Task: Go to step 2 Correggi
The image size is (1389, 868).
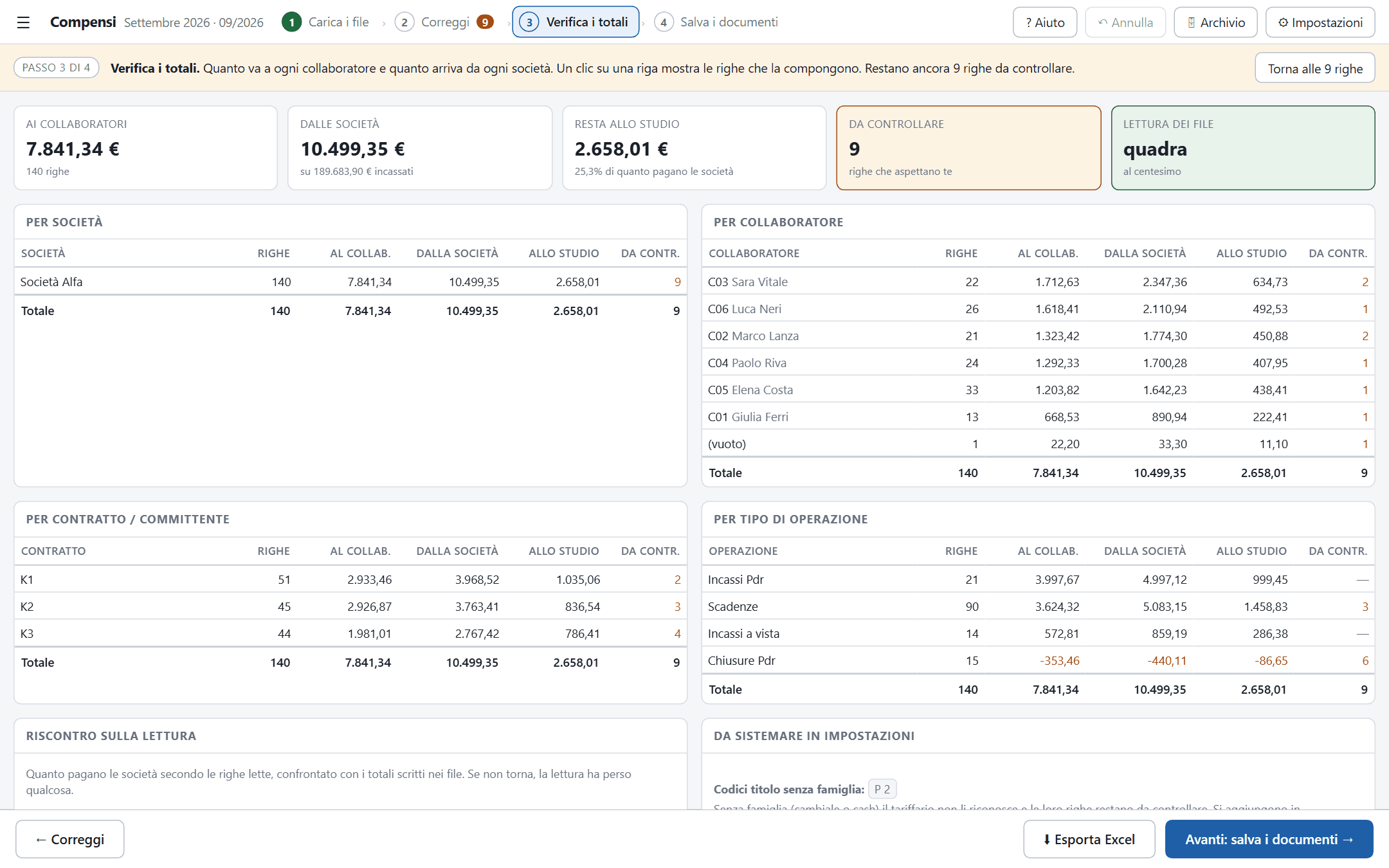Action: 444,23
